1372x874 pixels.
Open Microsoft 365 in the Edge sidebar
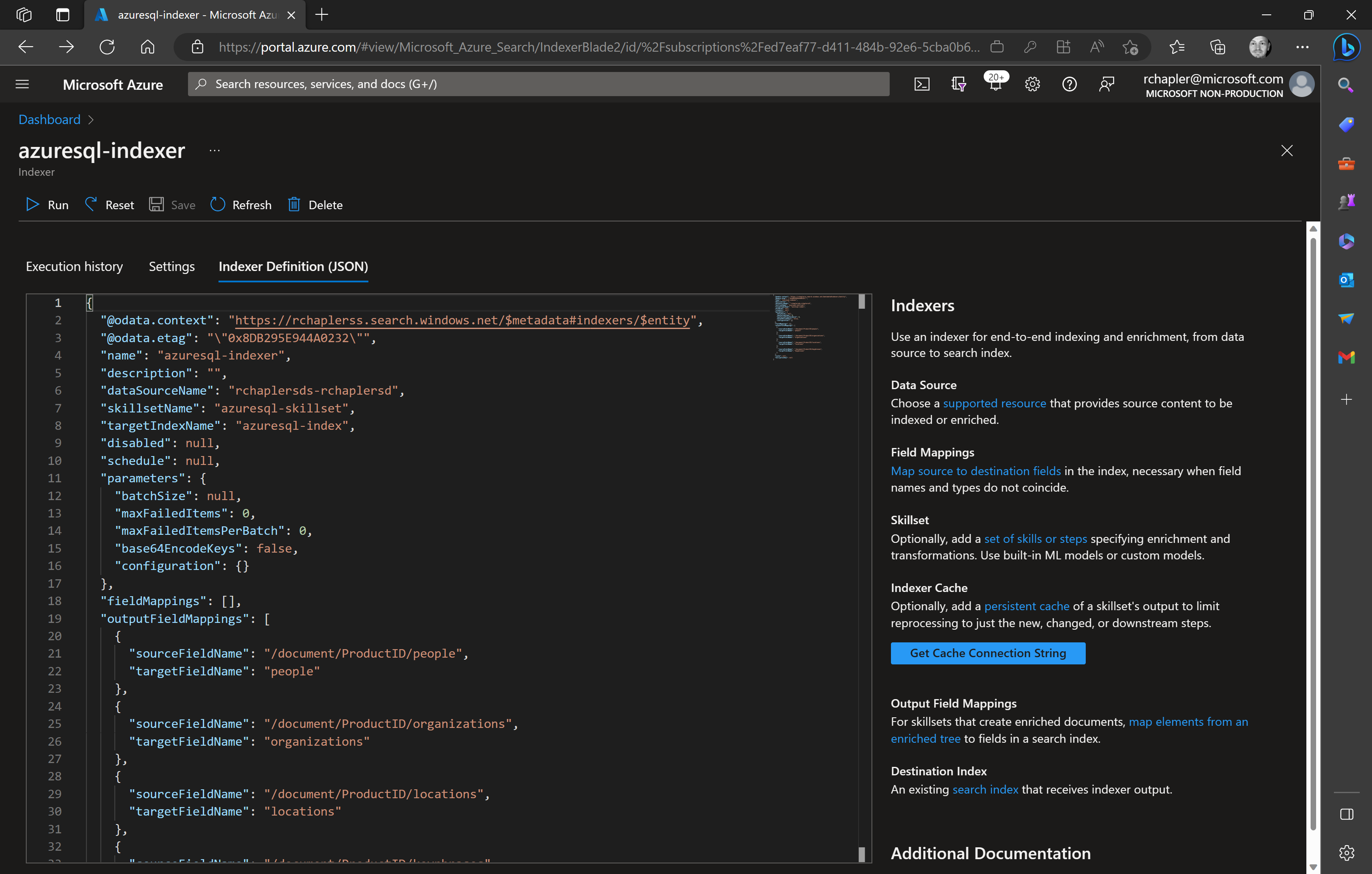pos(1346,241)
